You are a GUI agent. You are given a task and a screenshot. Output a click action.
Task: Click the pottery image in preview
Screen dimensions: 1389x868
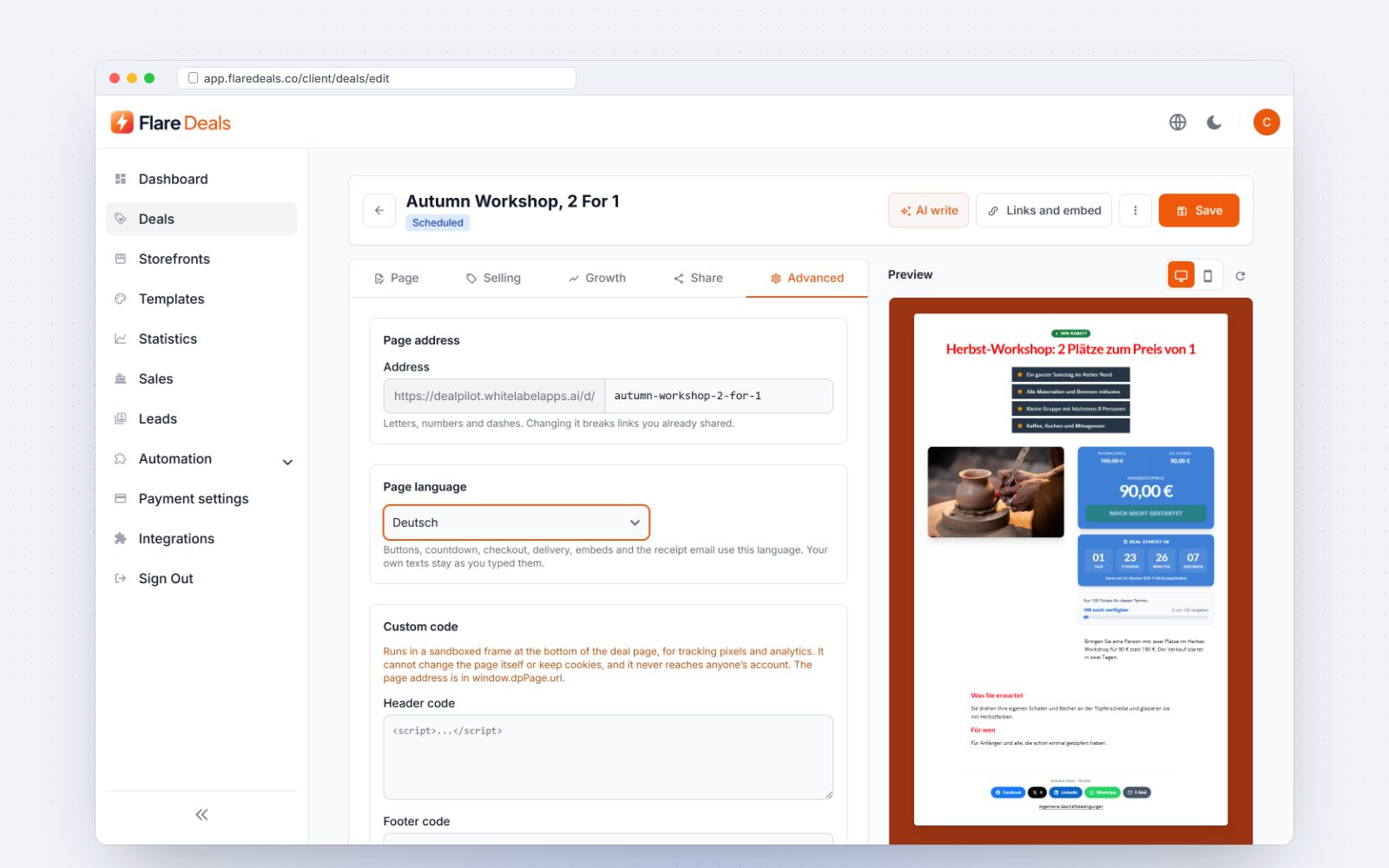click(996, 492)
